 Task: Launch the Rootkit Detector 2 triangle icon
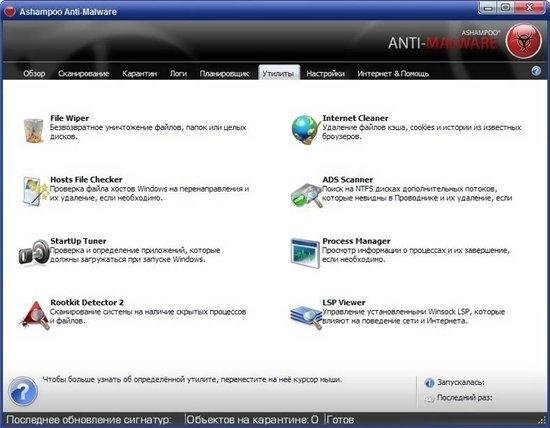tap(35, 315)
